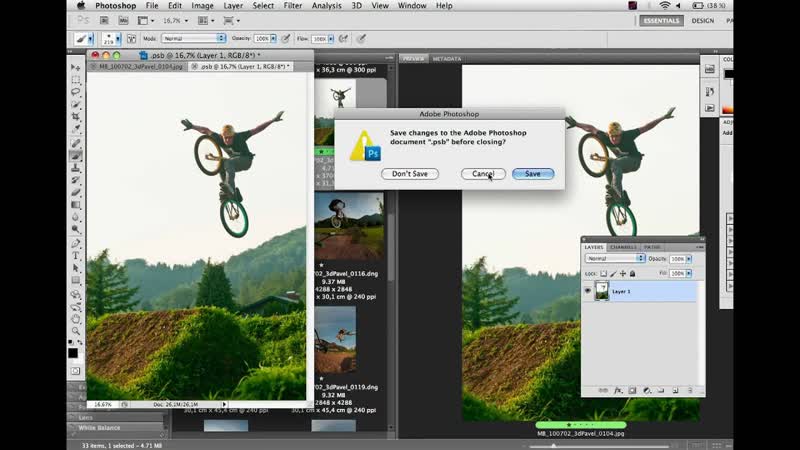The height and width of the screenshot is (450, 800).
Task: Select the Dodge tool
Action: tap(76, 230)
